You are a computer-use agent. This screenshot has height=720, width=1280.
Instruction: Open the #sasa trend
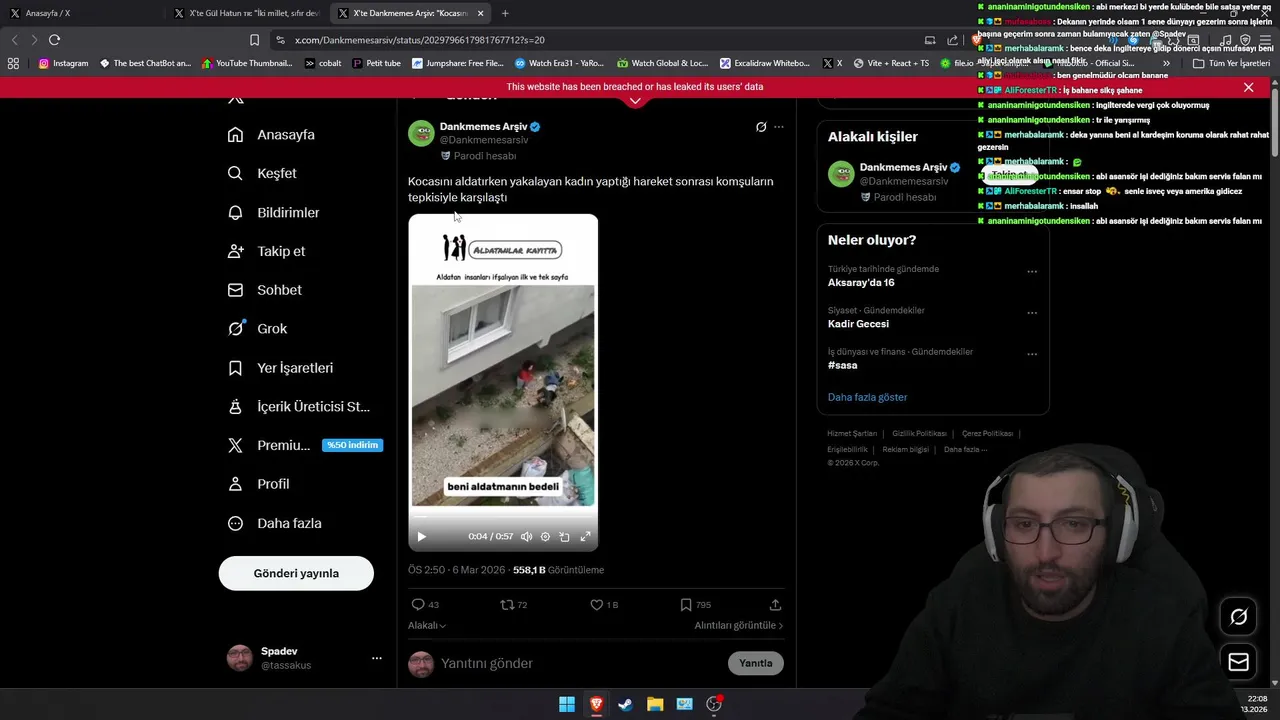(843, 365)
